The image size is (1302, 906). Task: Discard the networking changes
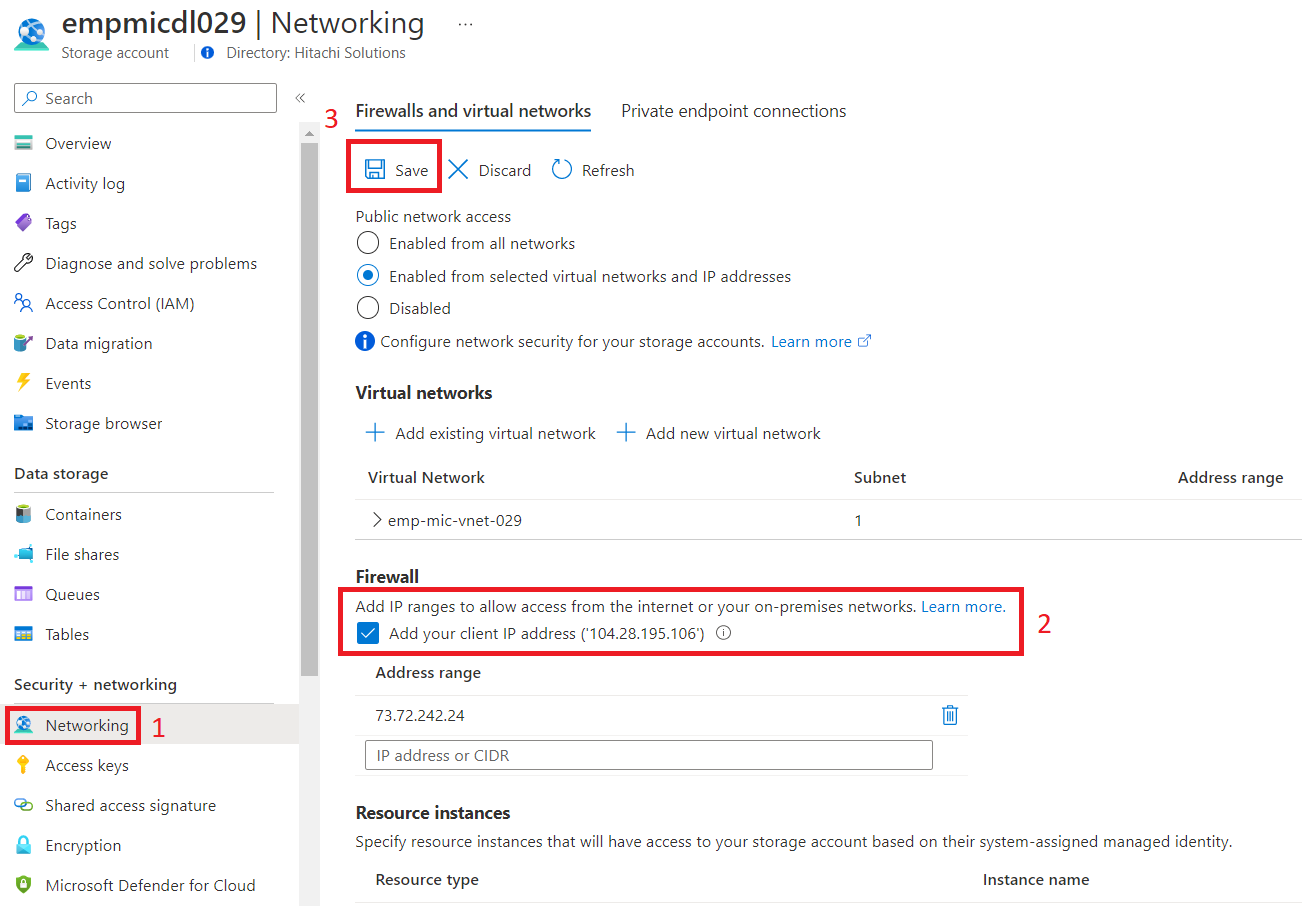[490, 170]
